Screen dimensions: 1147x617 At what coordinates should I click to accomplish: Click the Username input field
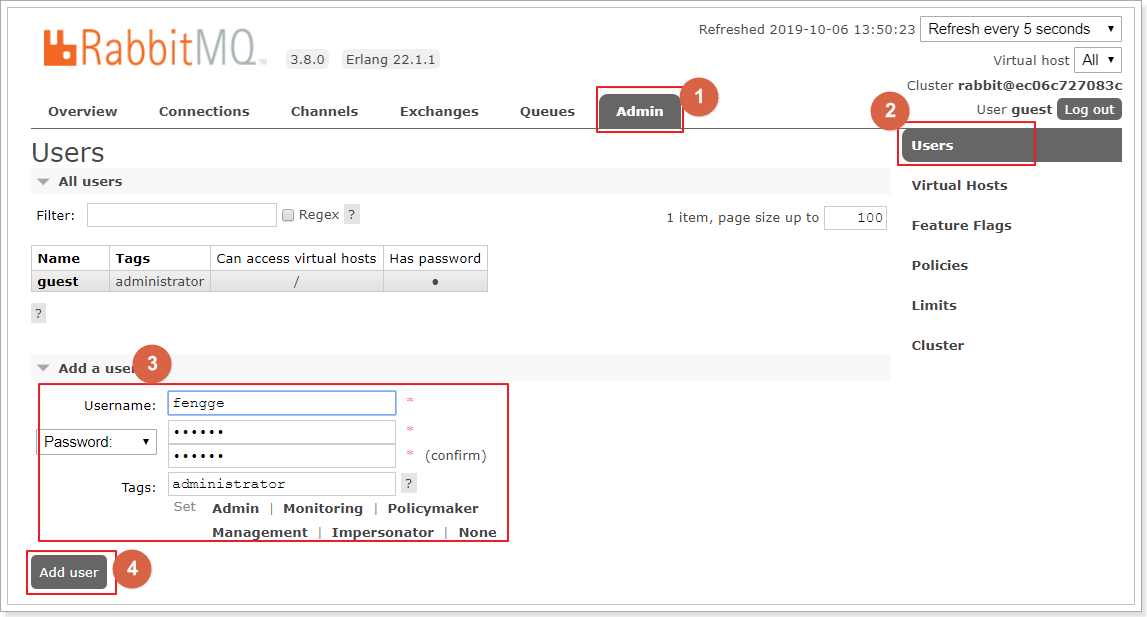pyautogui.click(x=282, y=403)
